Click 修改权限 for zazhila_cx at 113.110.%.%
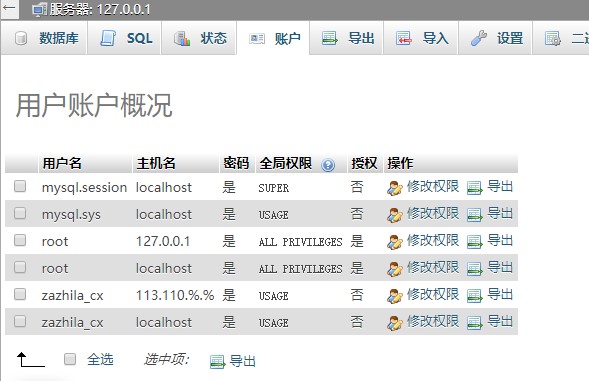Screen dimensions: 589x381 point(433,294)
